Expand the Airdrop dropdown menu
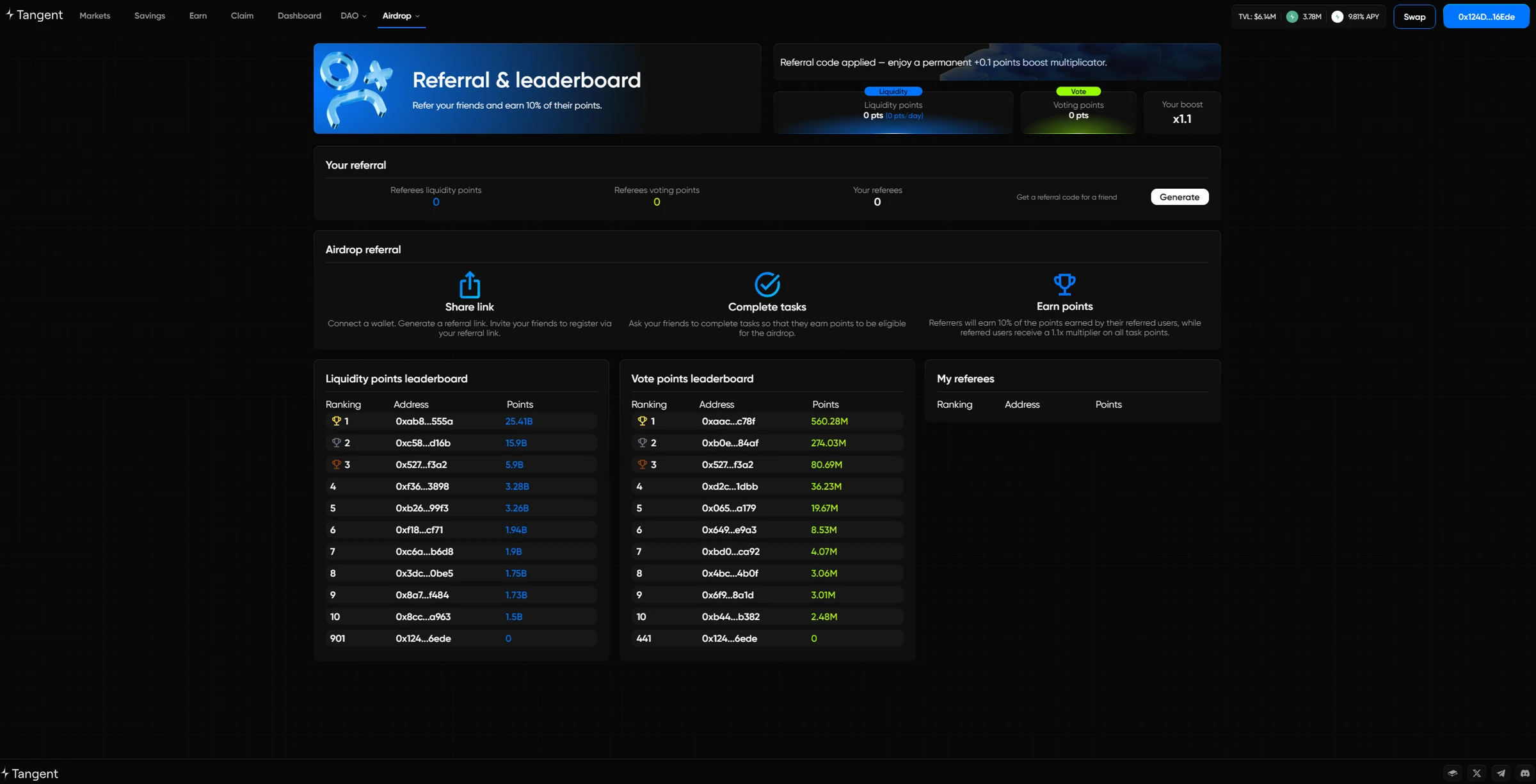The image size is (1536, 784). point(401,16)
